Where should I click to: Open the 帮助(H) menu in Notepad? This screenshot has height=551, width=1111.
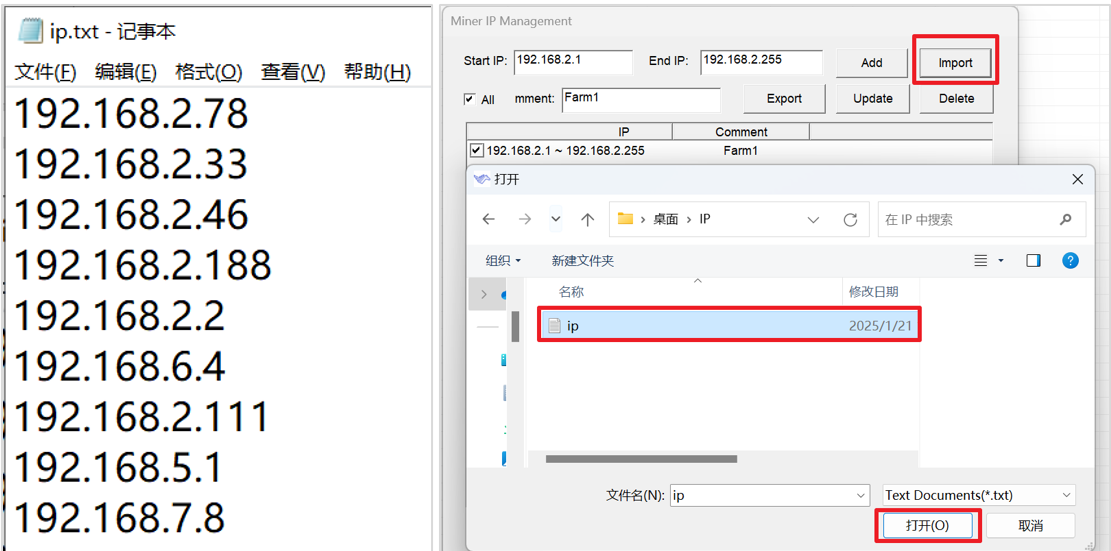click(x=377, y=72)
